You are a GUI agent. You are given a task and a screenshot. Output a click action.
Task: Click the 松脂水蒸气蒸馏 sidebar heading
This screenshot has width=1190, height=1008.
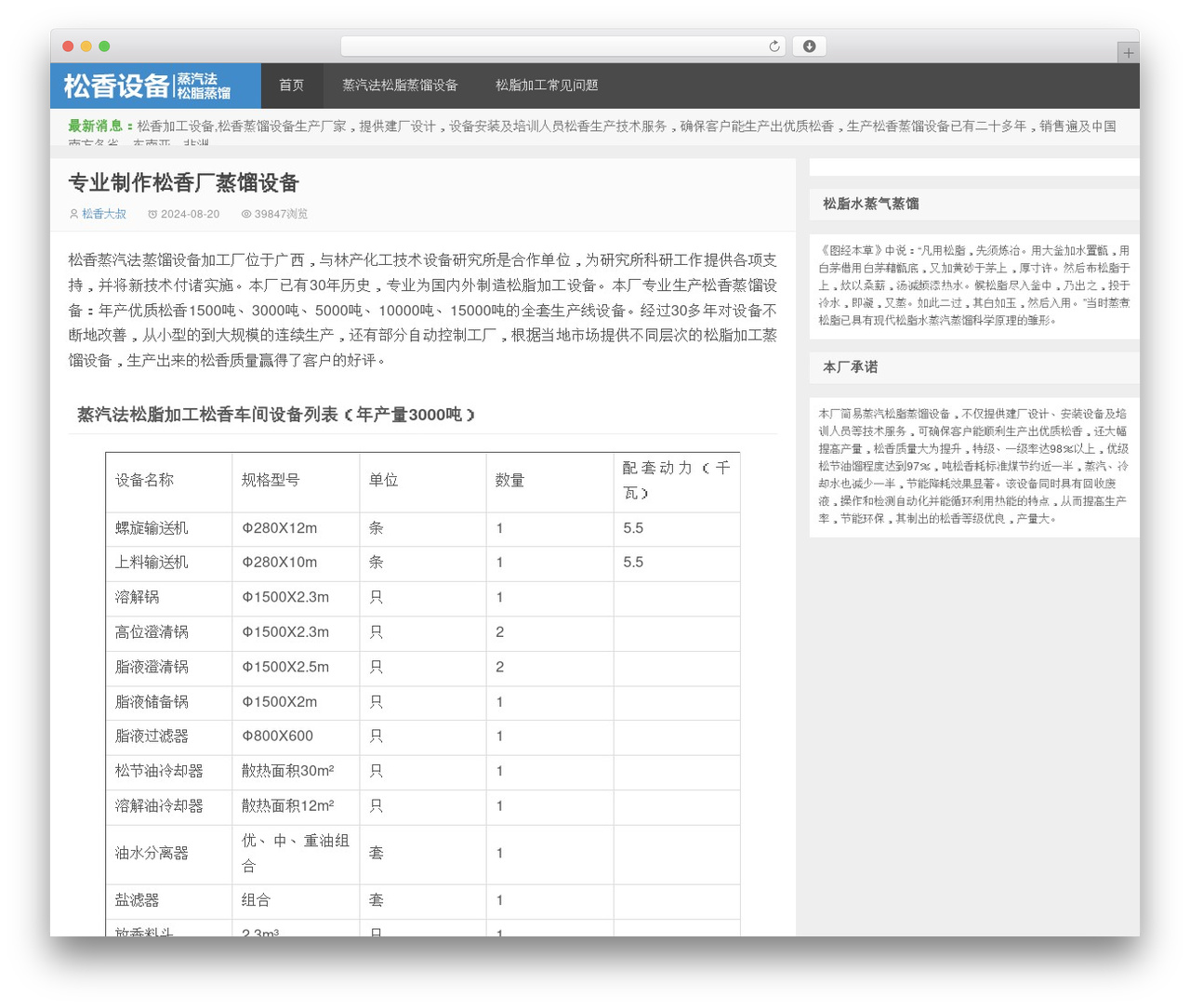point(871,204)
